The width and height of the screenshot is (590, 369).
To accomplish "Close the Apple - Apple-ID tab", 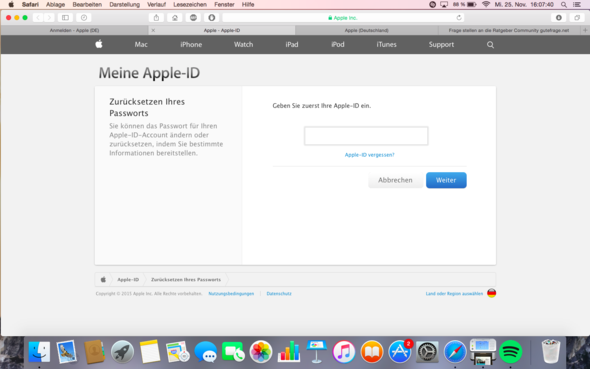I will click(x=153, y=30).
